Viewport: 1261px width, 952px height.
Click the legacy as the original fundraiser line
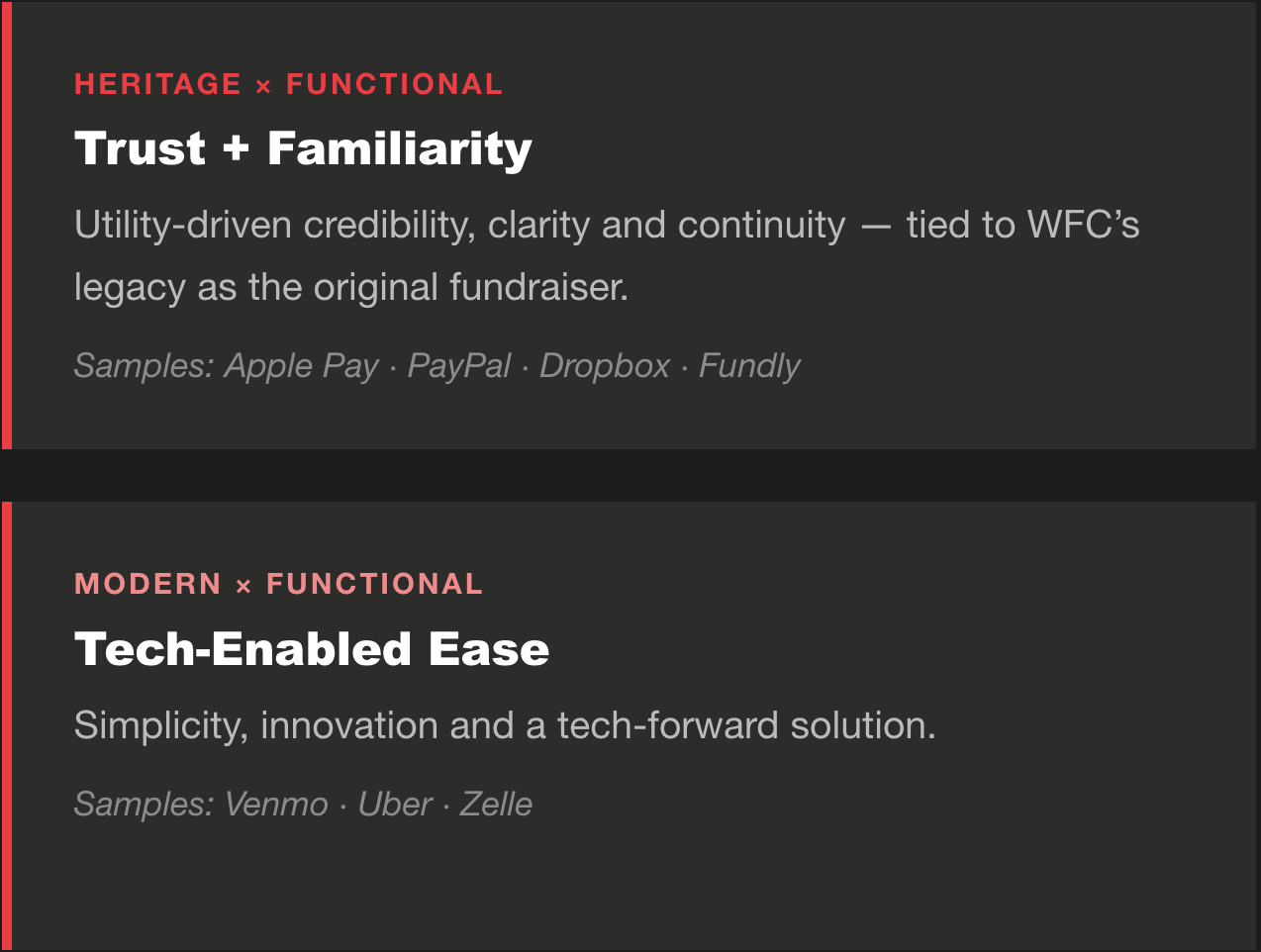click(x=351, y=287)
